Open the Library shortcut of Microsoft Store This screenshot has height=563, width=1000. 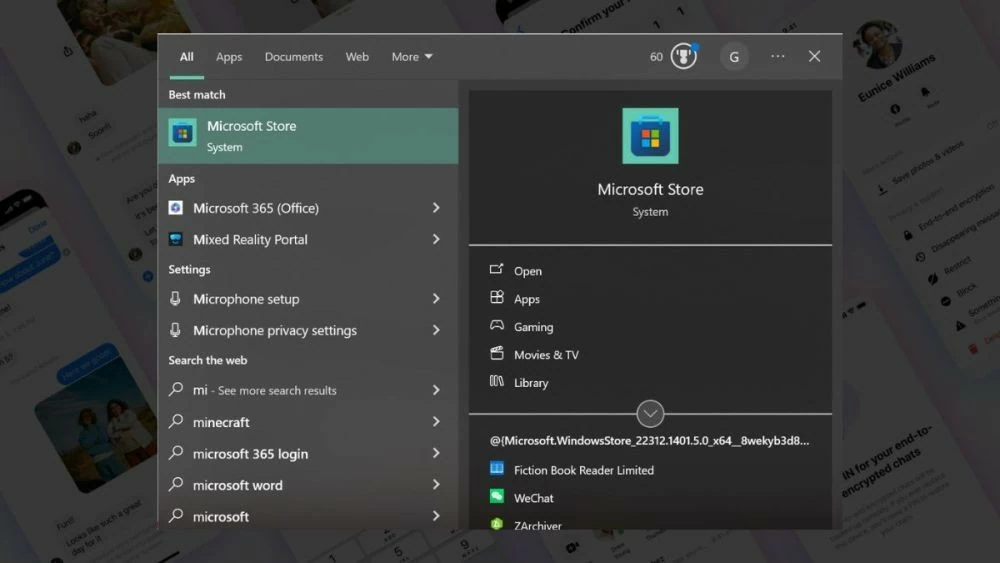click(x=530, y=383)
